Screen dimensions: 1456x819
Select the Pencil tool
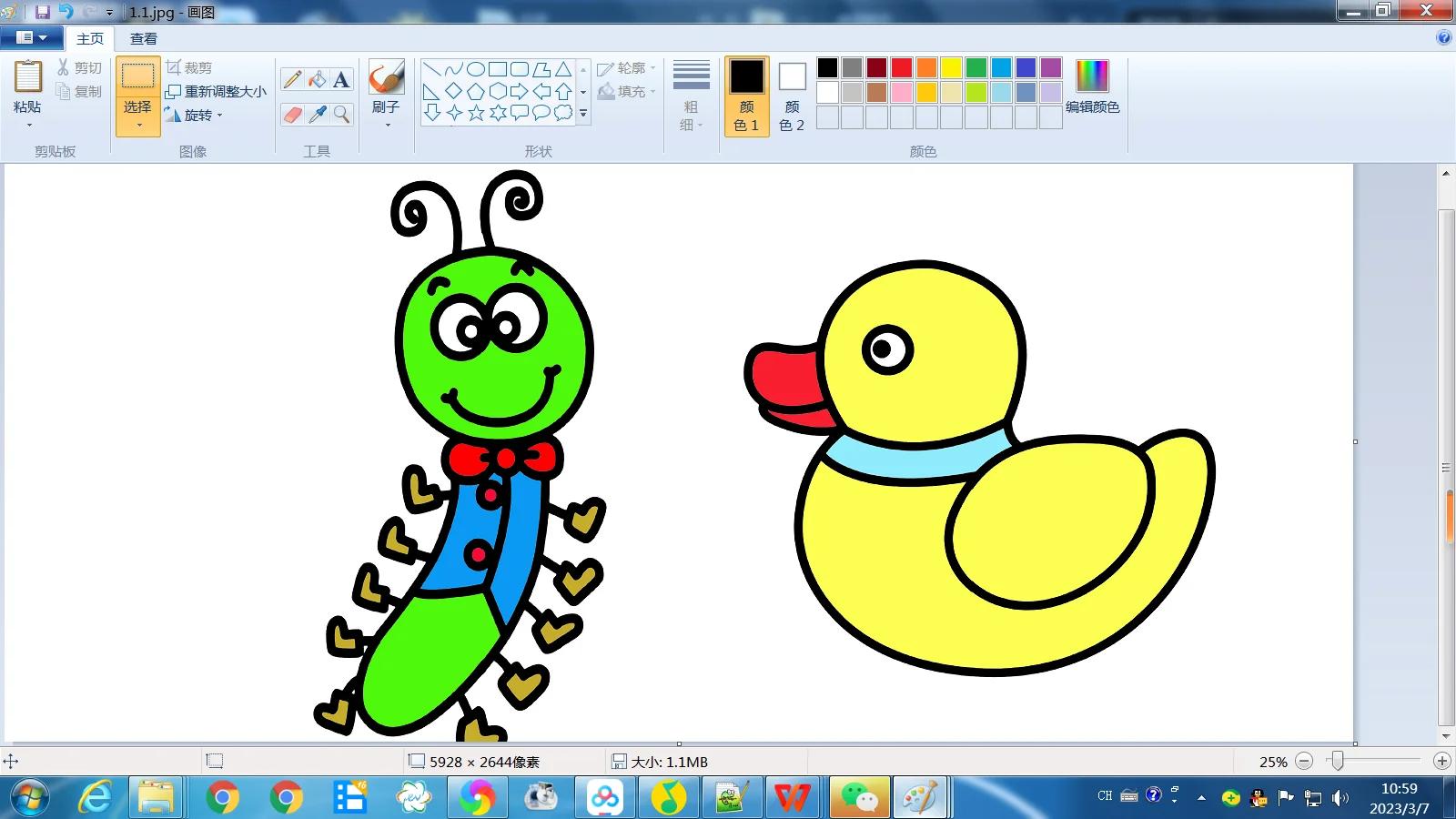pyautogui.click(x=292, y=80)
